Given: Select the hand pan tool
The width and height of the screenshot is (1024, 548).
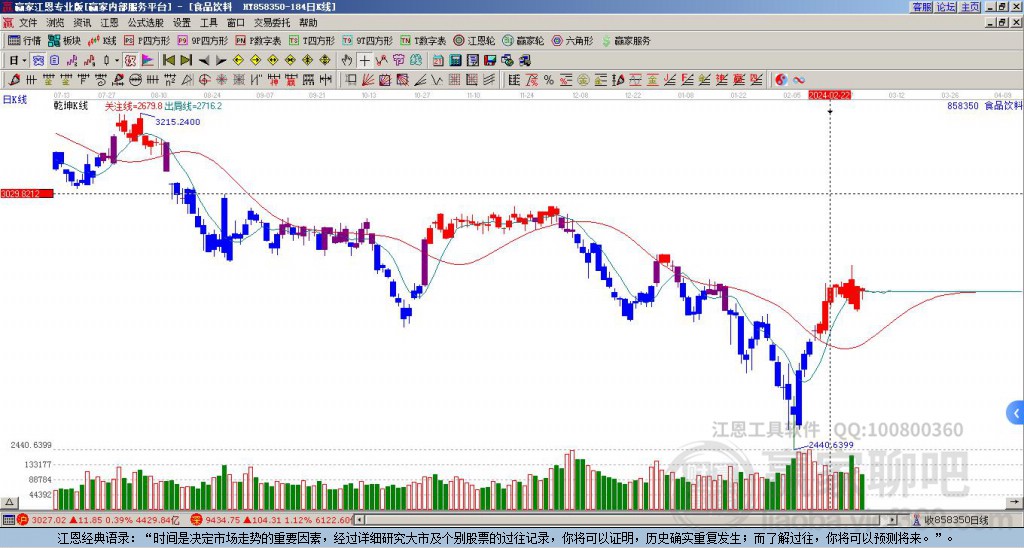Looking at the screenshot, I should click(x=347, y=60).
